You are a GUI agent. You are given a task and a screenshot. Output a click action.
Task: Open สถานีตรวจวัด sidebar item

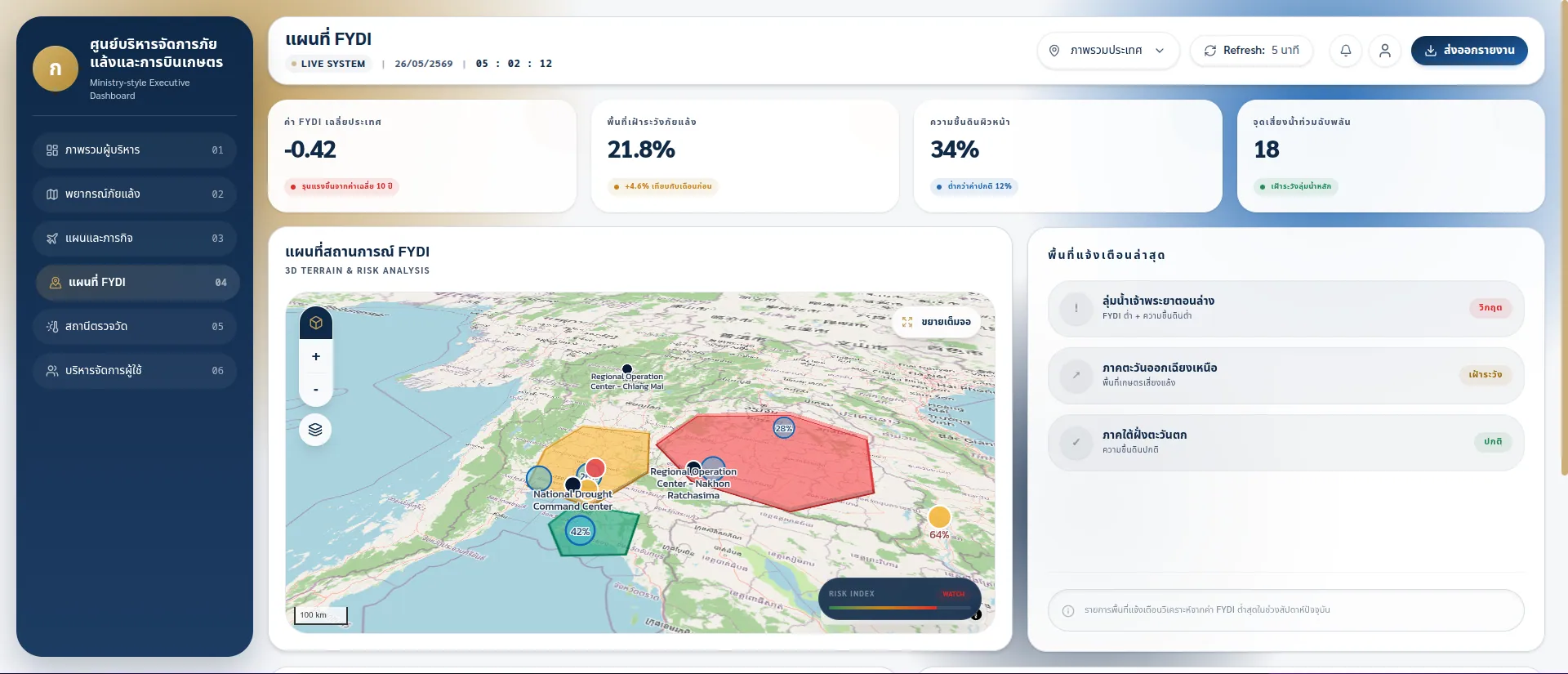136,327
